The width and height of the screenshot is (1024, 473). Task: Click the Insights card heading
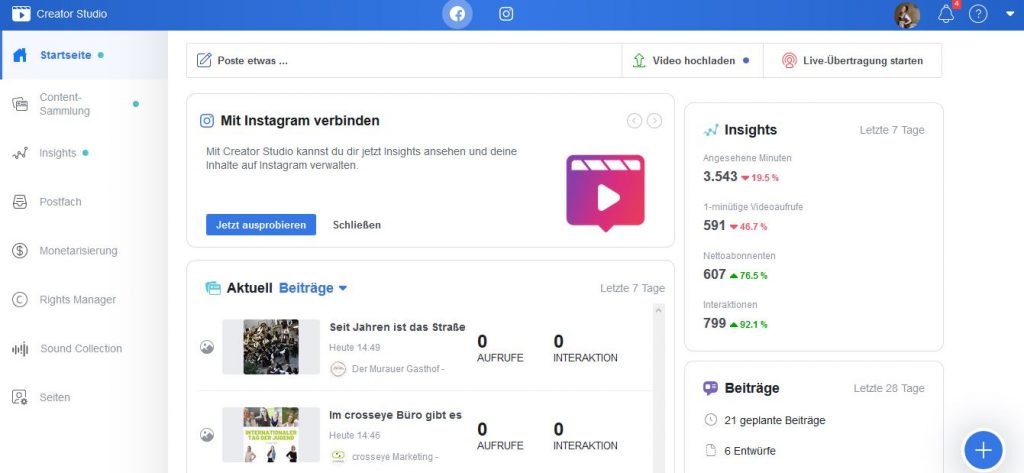750,130
